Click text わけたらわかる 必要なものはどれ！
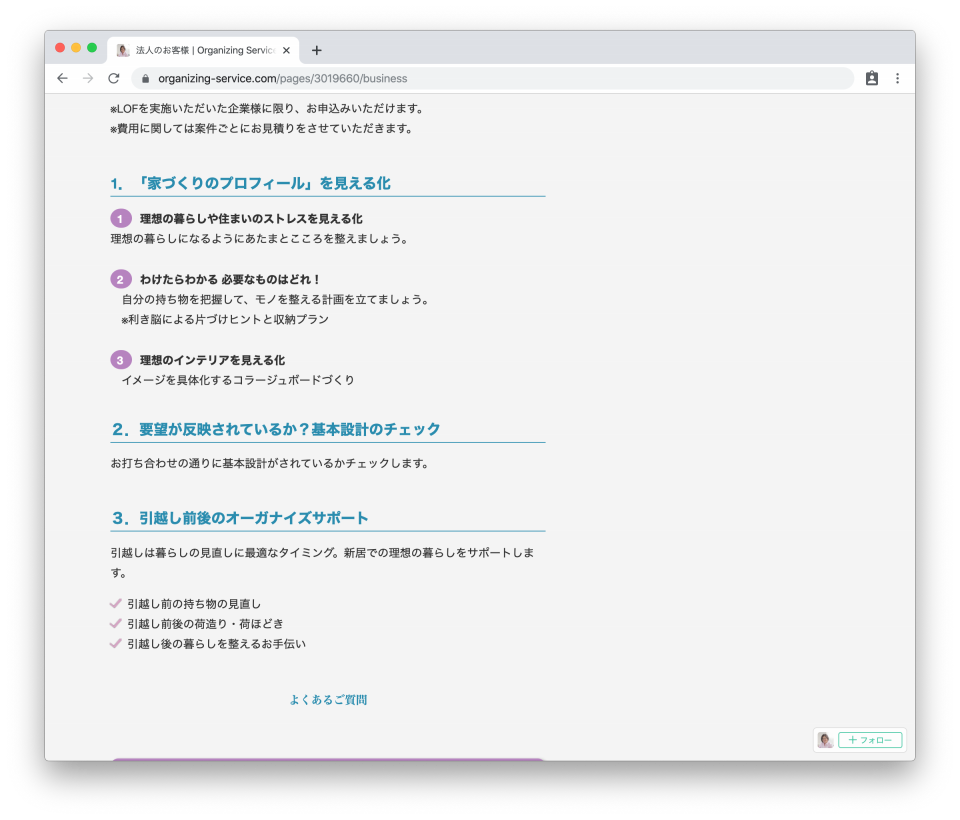Screen dimensions: 960x820 tap(230, 279)
